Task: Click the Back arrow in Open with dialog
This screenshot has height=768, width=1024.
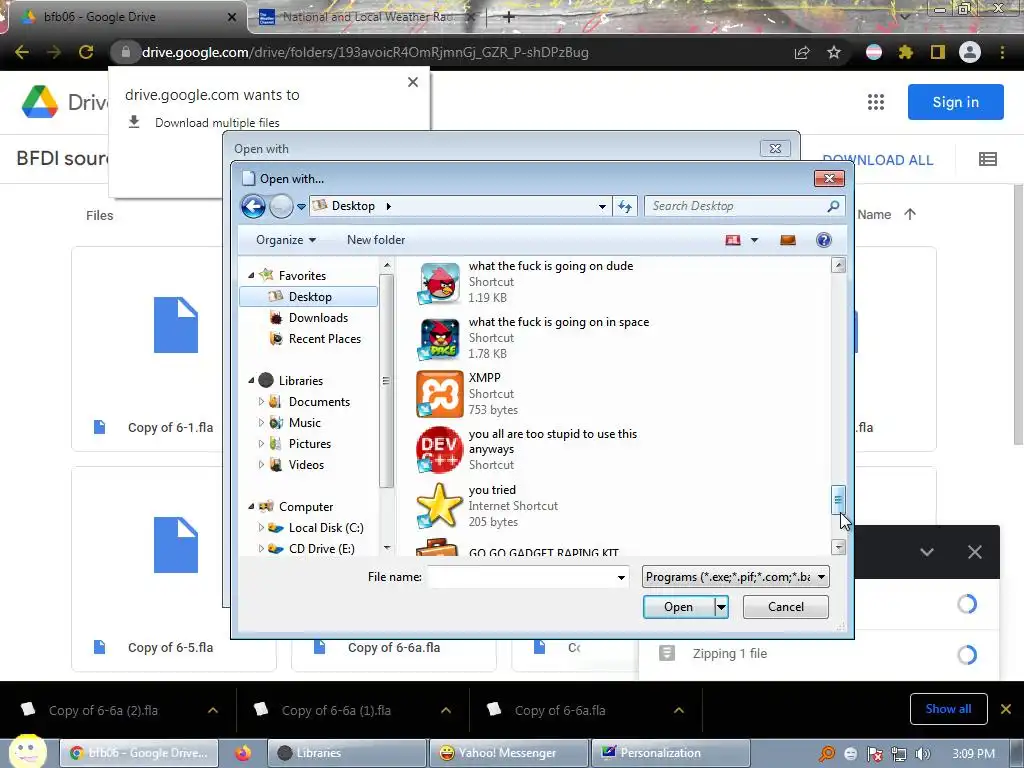Action: tap(253, 206)
